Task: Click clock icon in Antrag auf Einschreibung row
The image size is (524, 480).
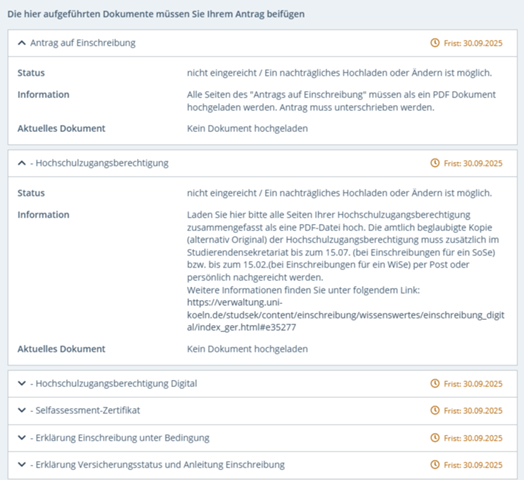Action: pos(435,43)
